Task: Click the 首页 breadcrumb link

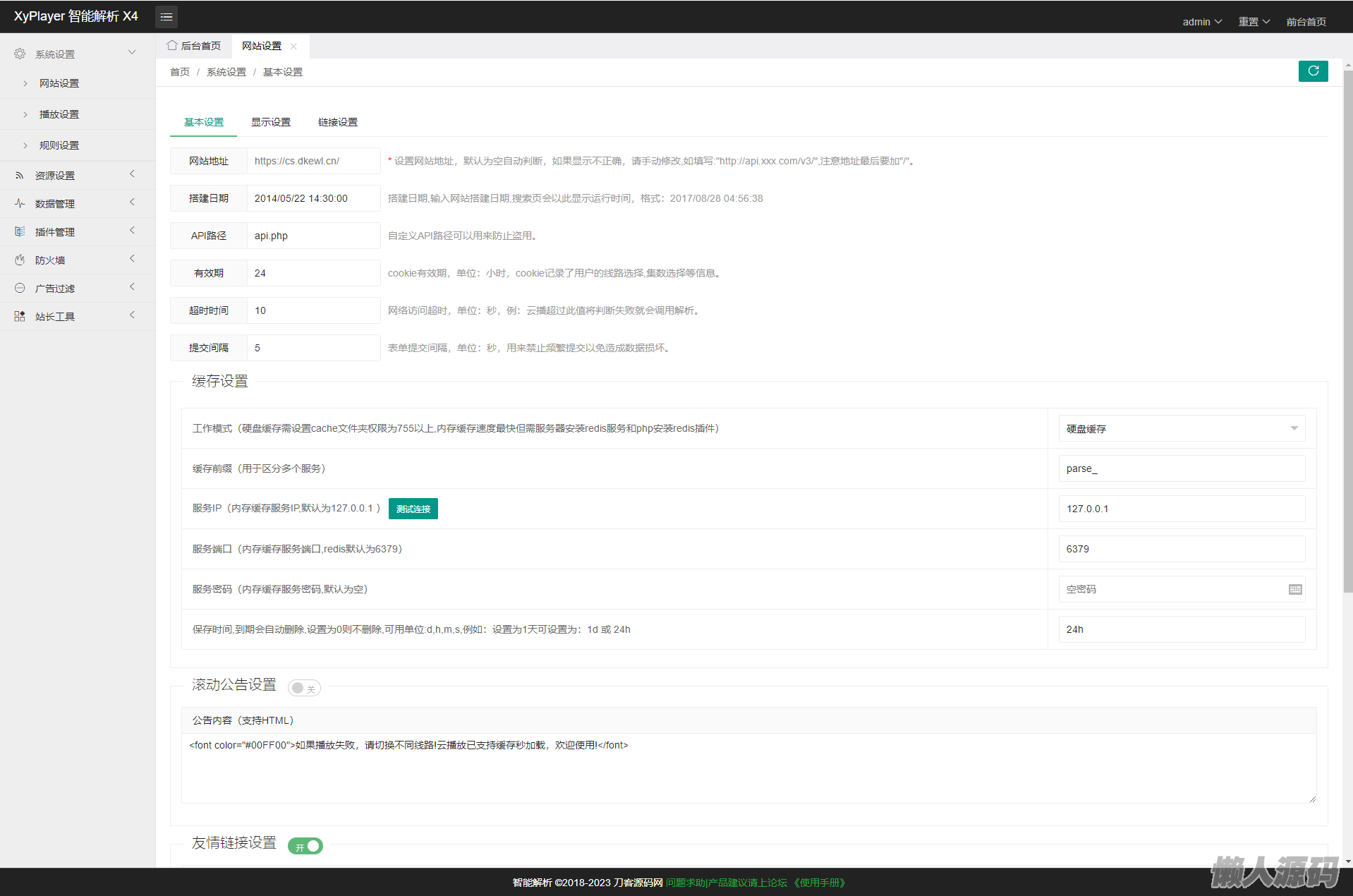Action: 180,72
